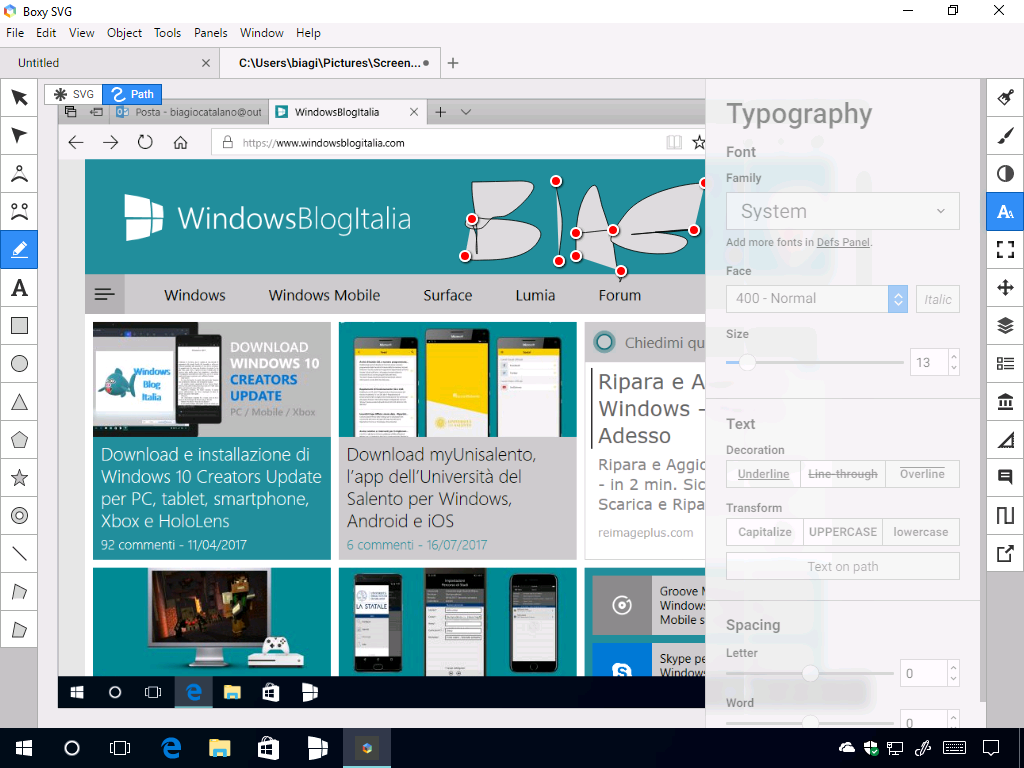
Task: Select the SVG breadcrumb element
Action: (74, 94)
